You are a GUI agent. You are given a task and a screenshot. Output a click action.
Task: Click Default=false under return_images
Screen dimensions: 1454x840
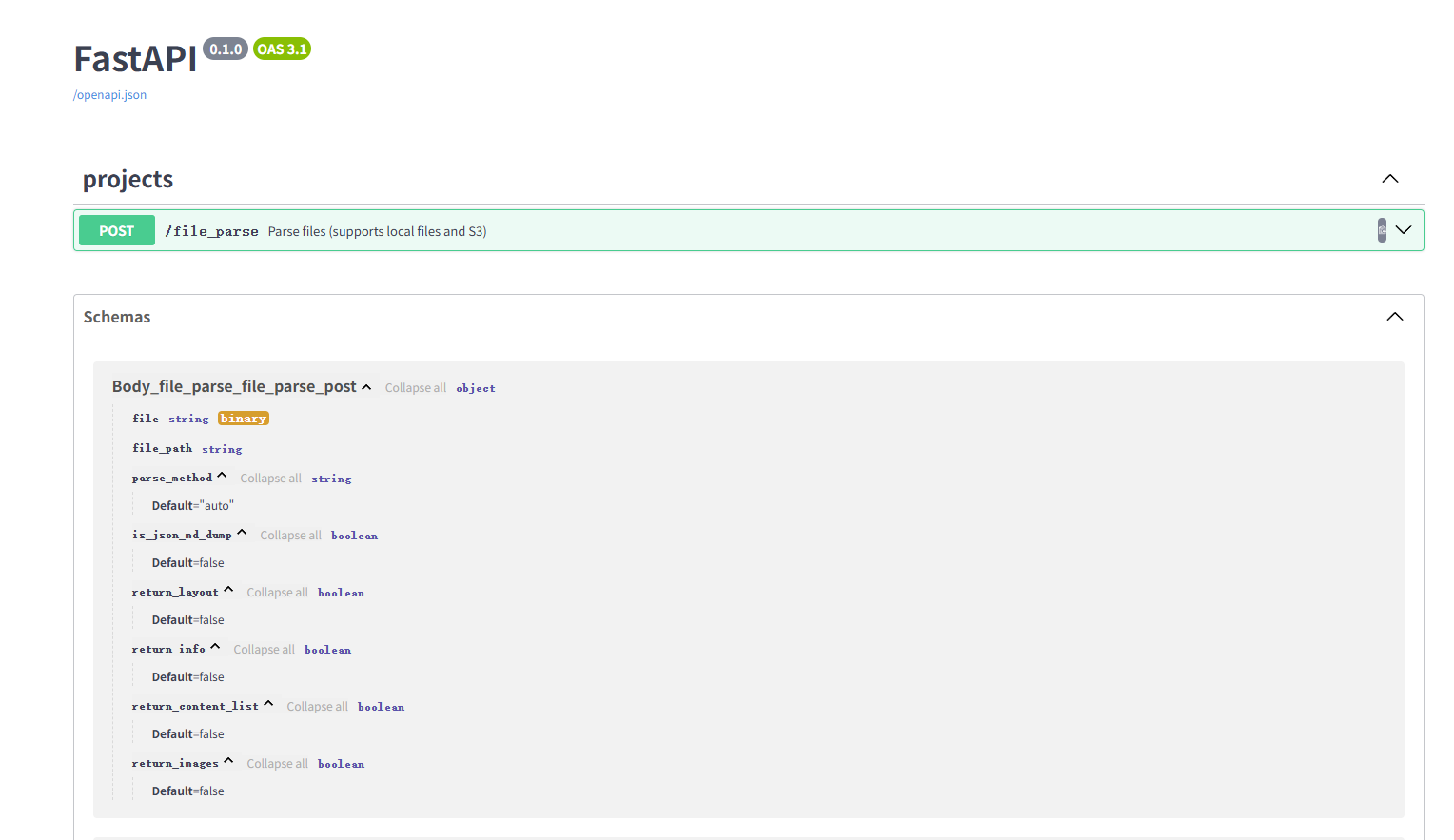(x=188, y=791)
